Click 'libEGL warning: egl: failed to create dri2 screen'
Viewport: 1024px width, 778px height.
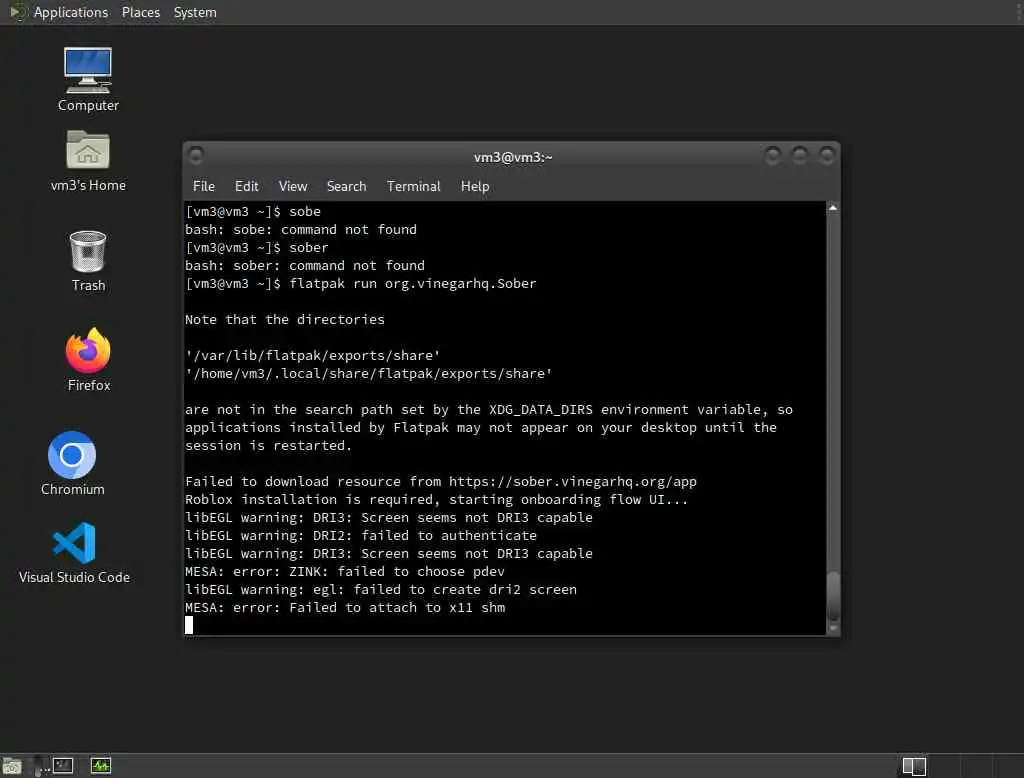coord(381,589)
